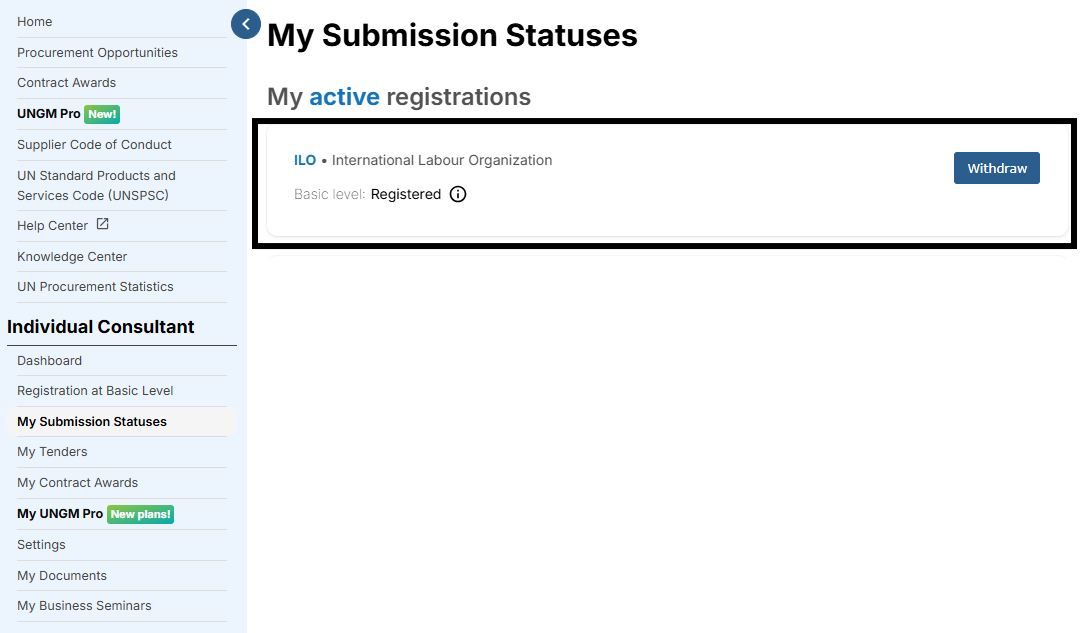The image size is (1083, 633).
Task: Open the Individual Consultant Dashboard
Action: tap(49, 361)
